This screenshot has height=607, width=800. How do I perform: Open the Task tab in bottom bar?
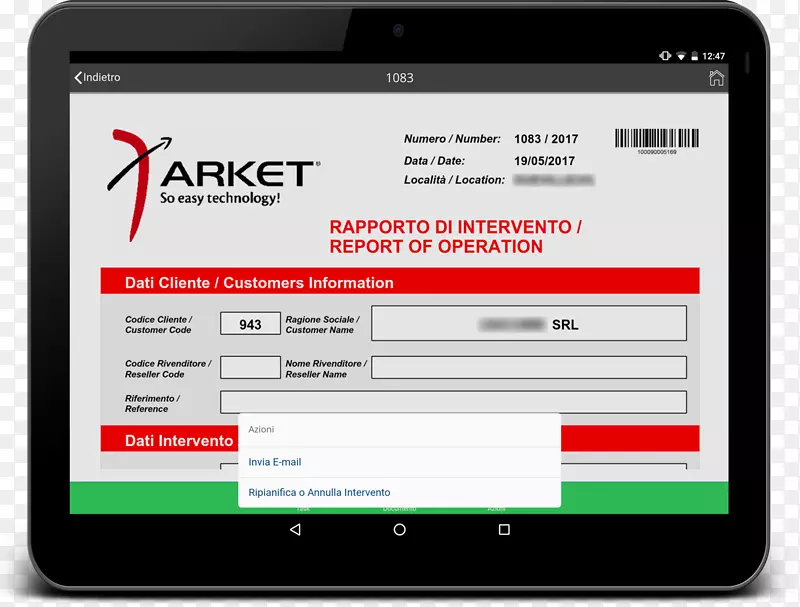tap(303, 509)
